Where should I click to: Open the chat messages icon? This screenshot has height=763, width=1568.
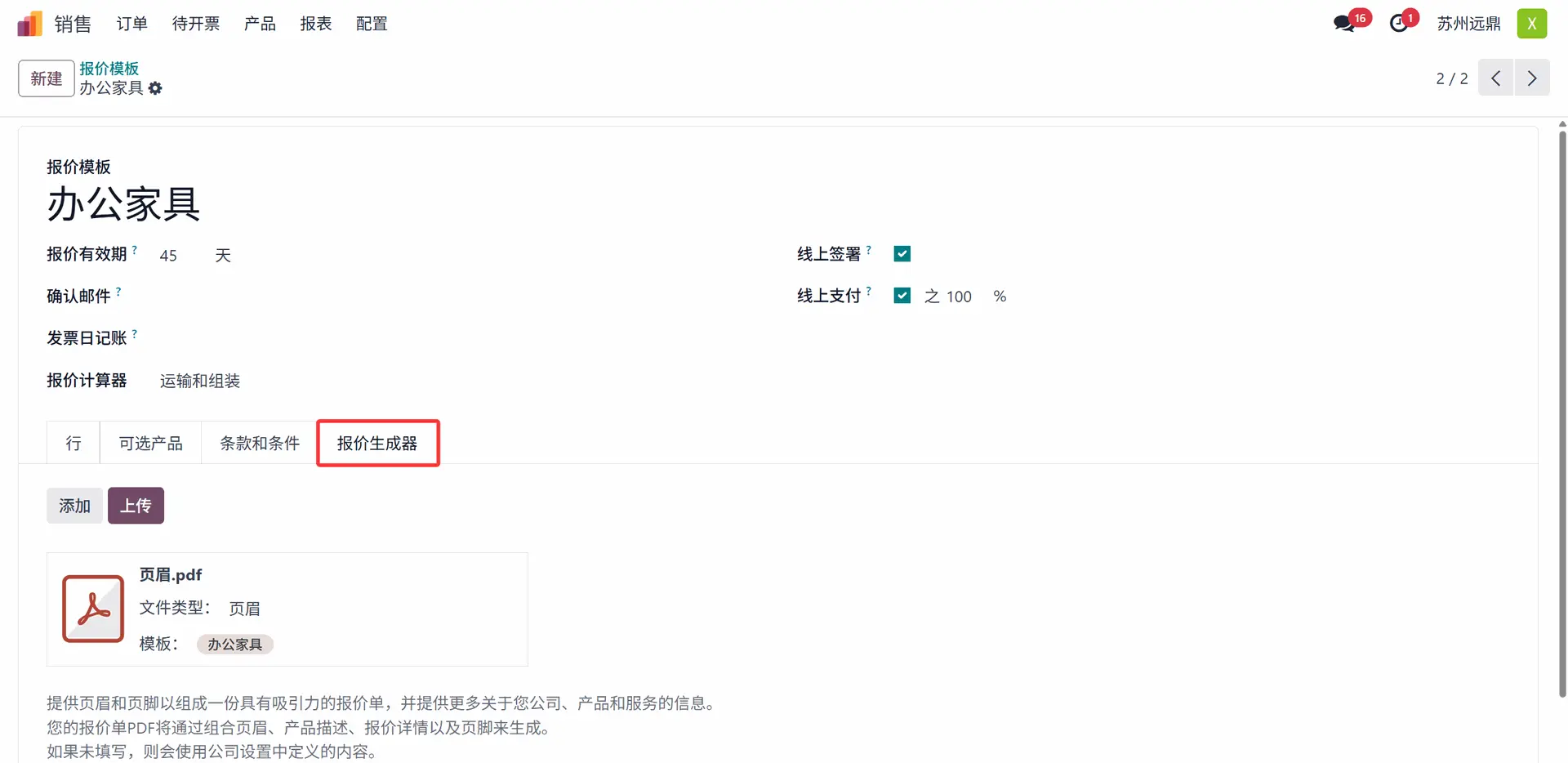[x=1343, y=24]
